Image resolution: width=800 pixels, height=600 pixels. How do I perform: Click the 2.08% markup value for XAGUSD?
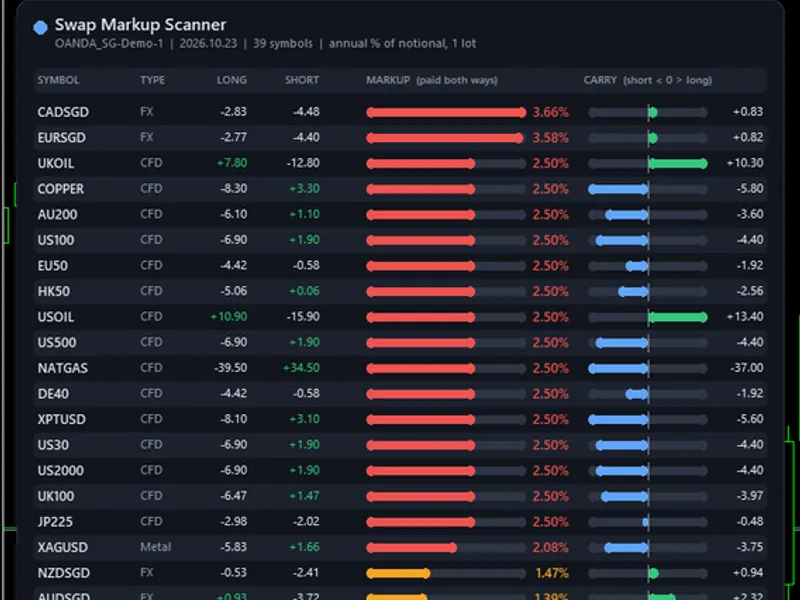pos(551,547)
